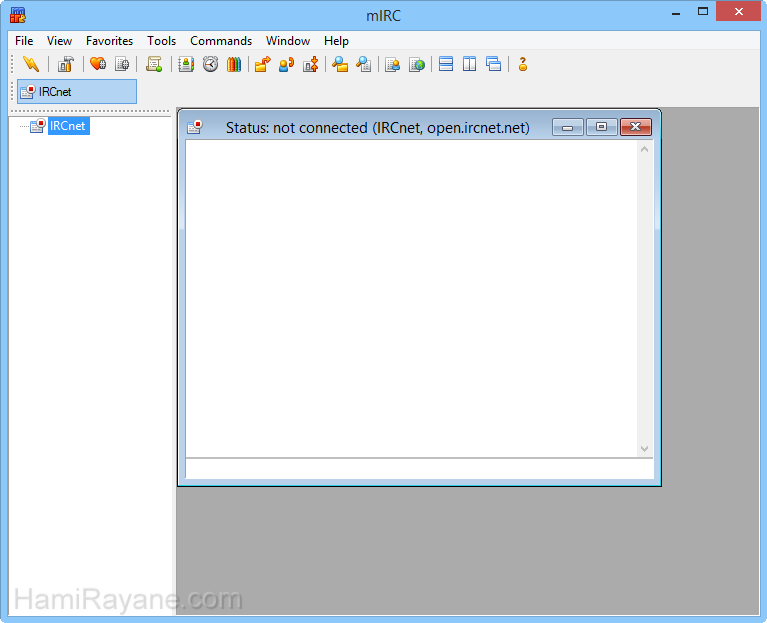Click the Status window scroll up arrow

pos(644,149)
